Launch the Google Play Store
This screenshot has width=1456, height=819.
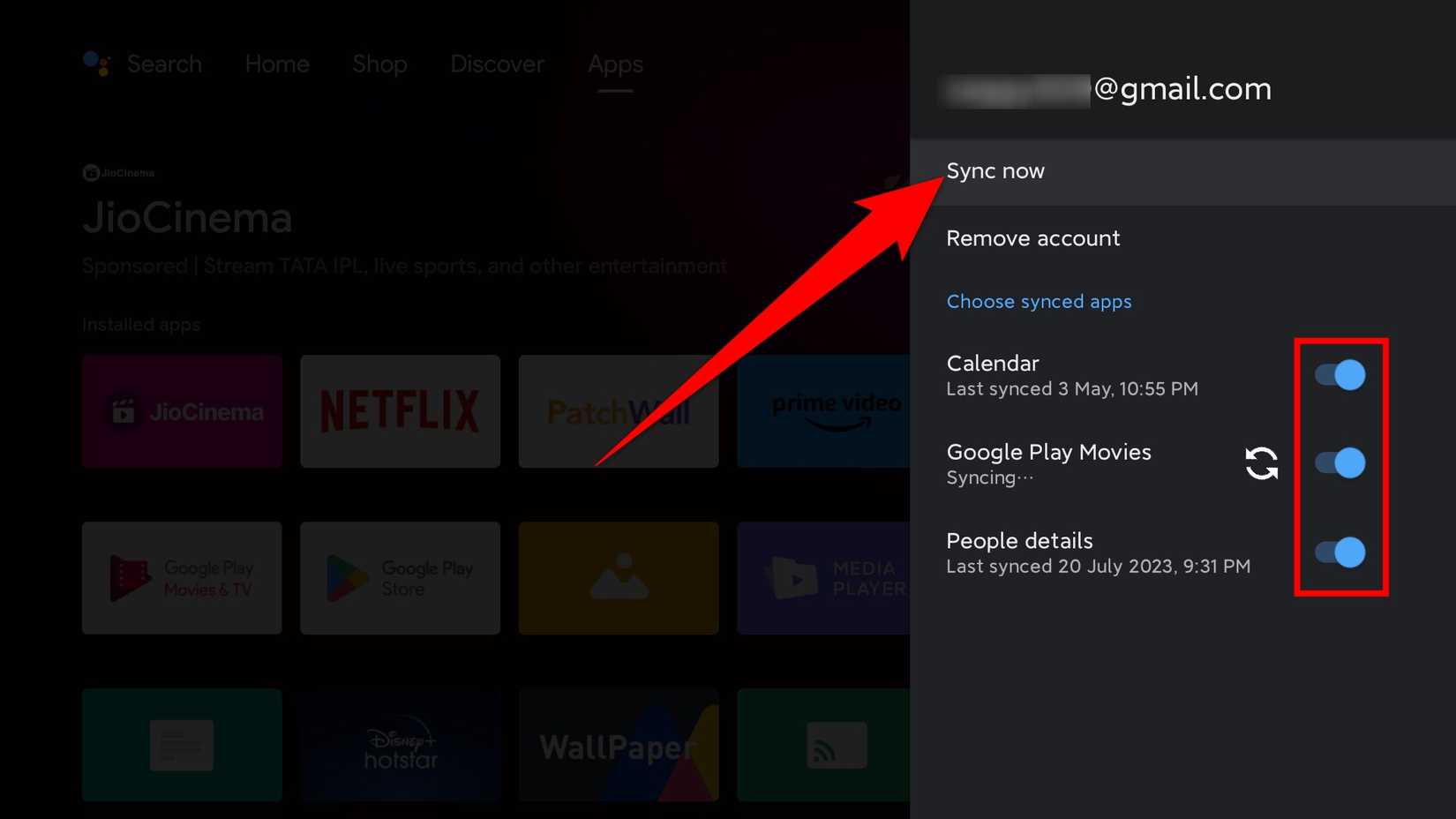pos(399,578)
